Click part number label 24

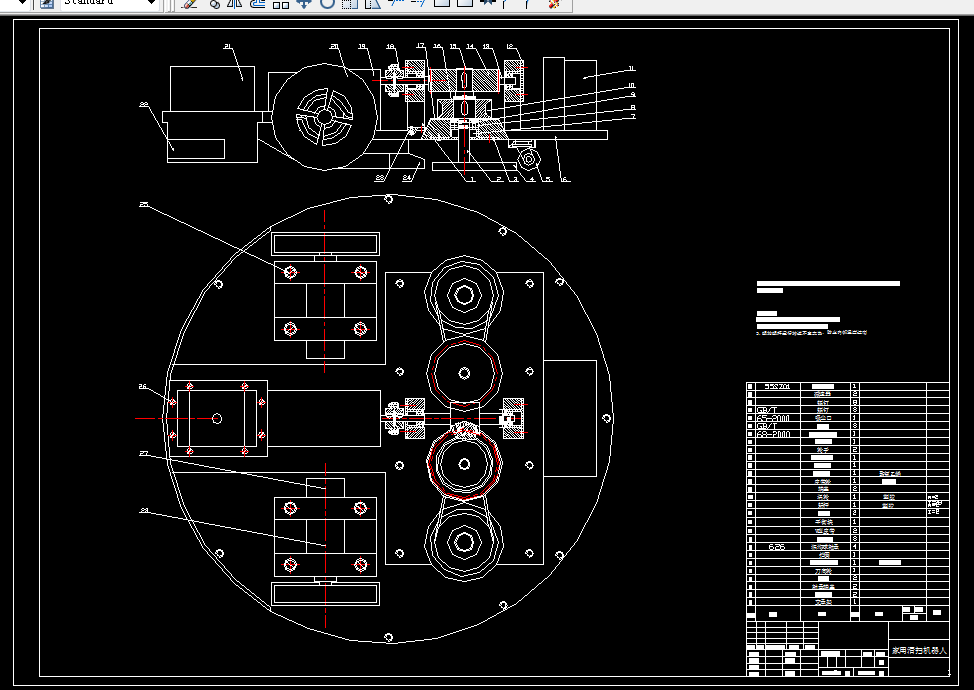click(x=407, y=178)
